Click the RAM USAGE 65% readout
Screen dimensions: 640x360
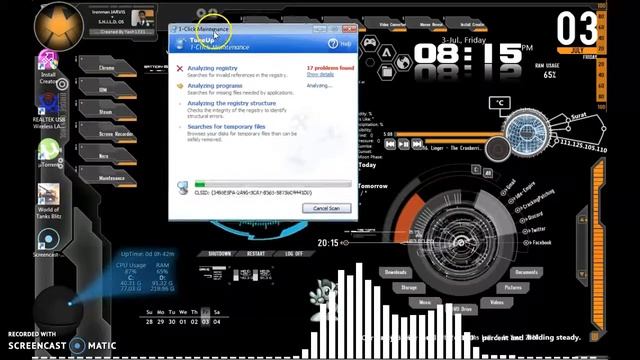[547, 71]
